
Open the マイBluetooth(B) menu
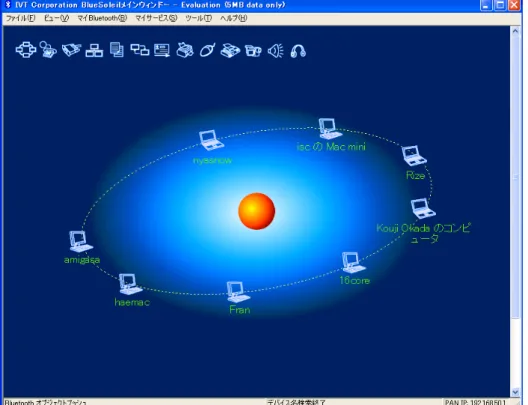pos(102,18)
